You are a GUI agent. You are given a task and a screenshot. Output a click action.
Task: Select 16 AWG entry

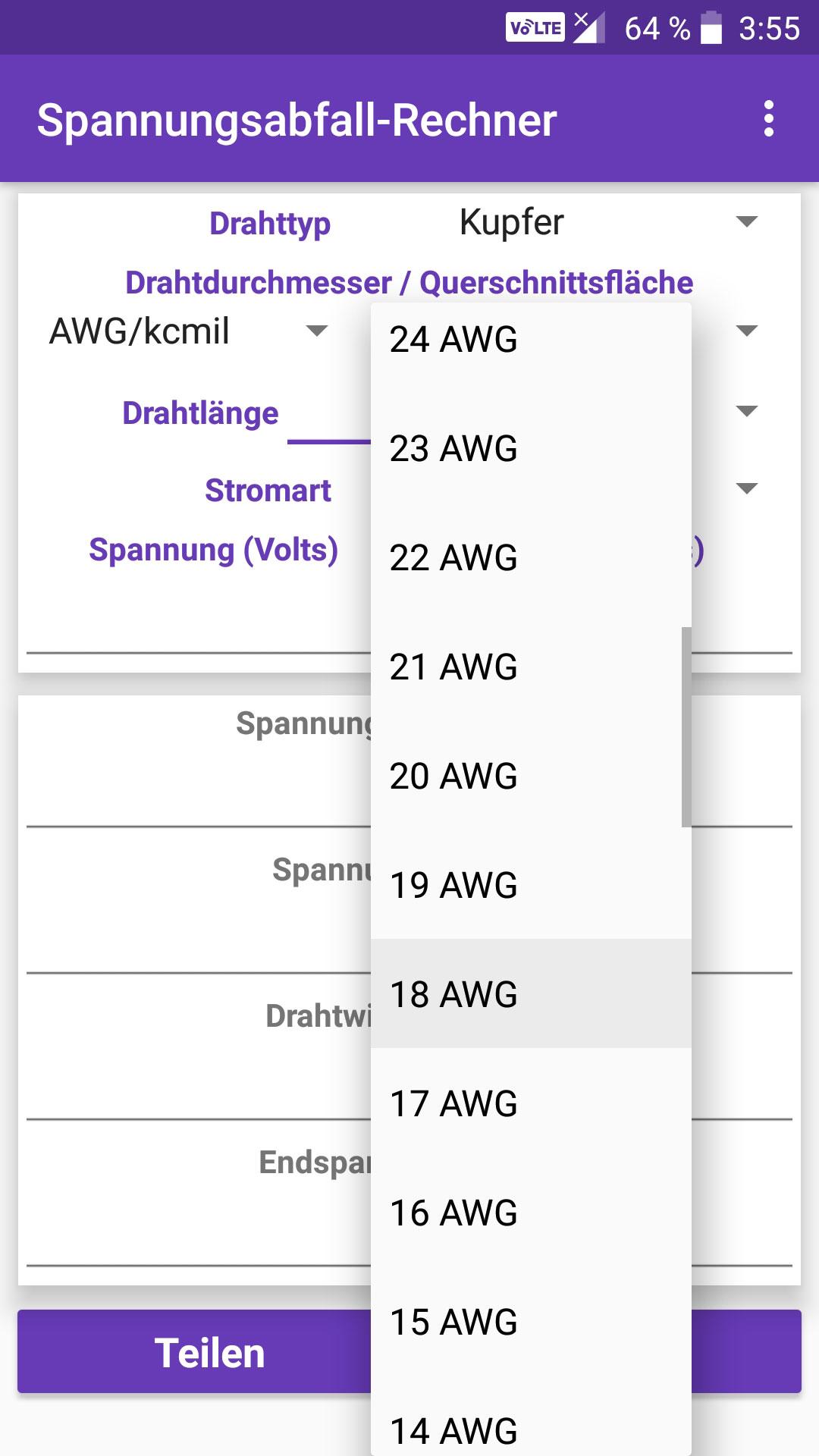pyautogui.click(x=531, y=1213)
